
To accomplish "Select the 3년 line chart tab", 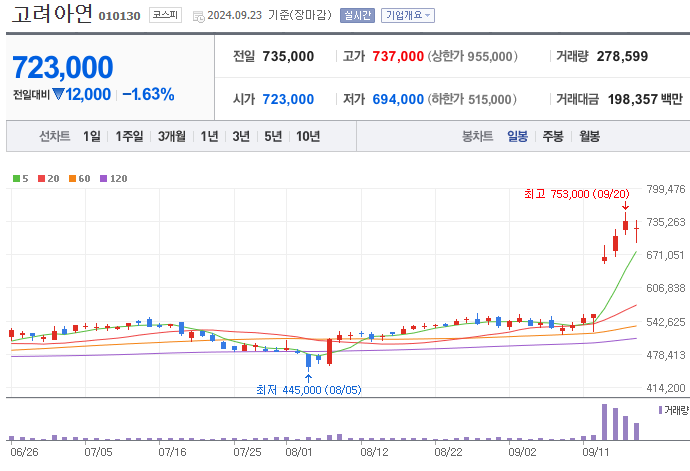I will click(241, 136).
